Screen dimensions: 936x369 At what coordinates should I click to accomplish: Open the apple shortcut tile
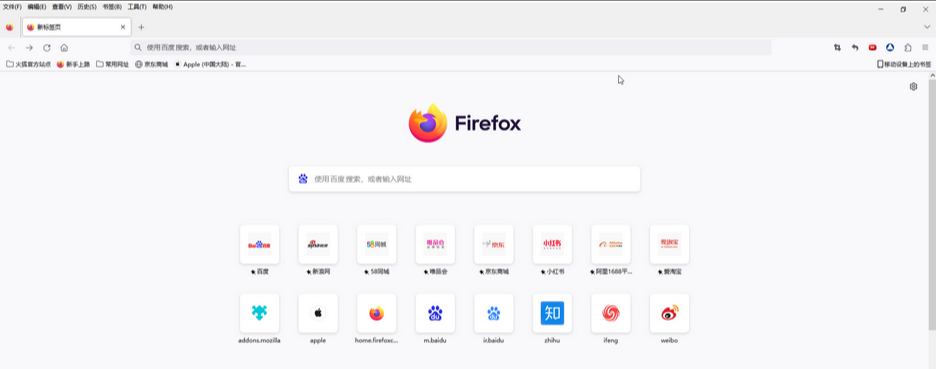[318, 313]
